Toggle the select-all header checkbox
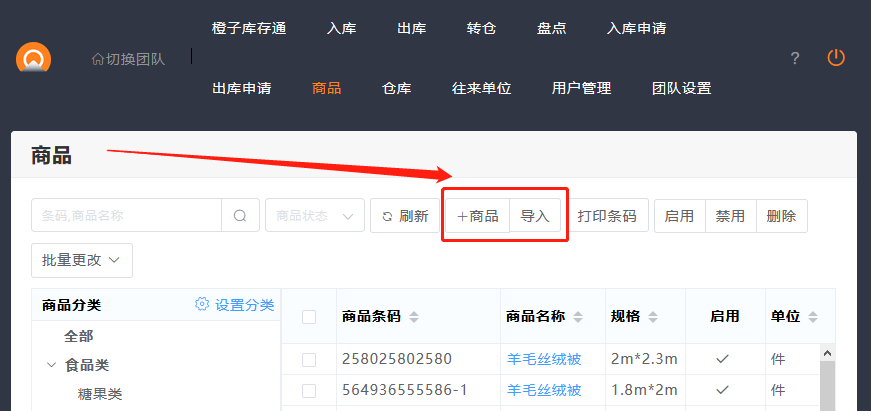 pos(309,317)
